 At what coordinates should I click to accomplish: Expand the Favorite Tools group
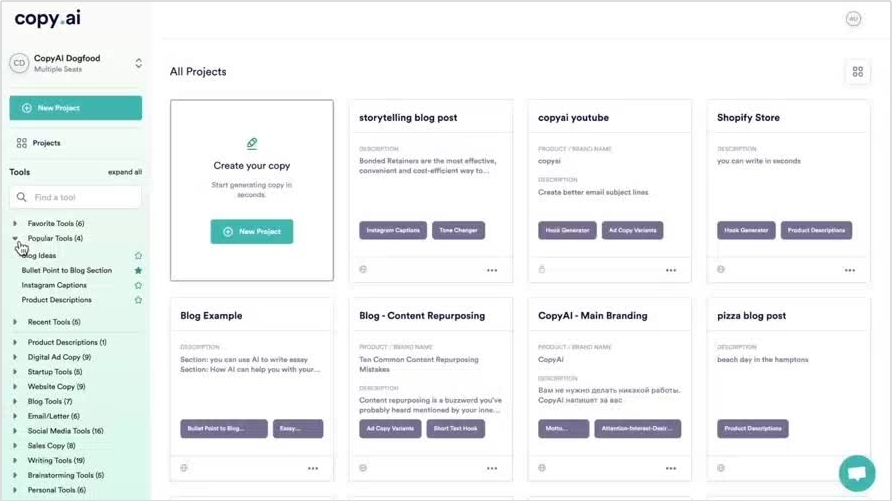[x=56, y=223]
